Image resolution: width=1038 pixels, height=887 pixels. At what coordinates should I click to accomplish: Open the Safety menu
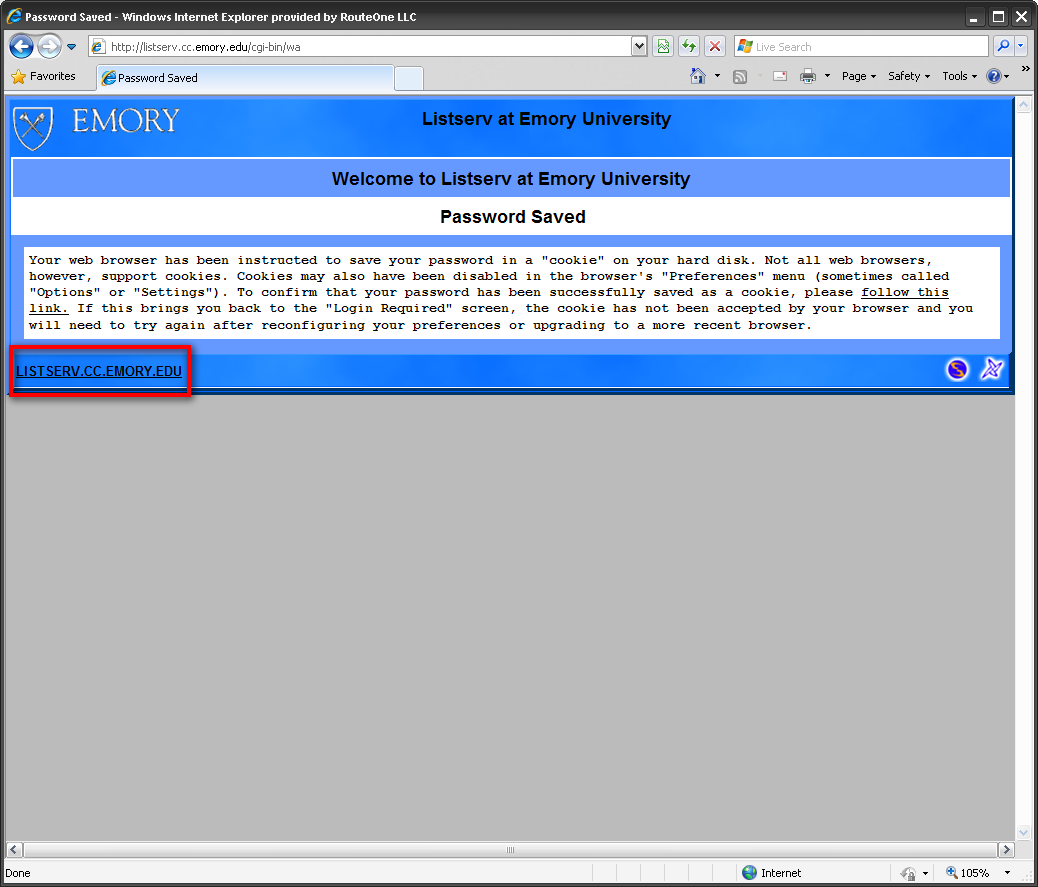909,76
